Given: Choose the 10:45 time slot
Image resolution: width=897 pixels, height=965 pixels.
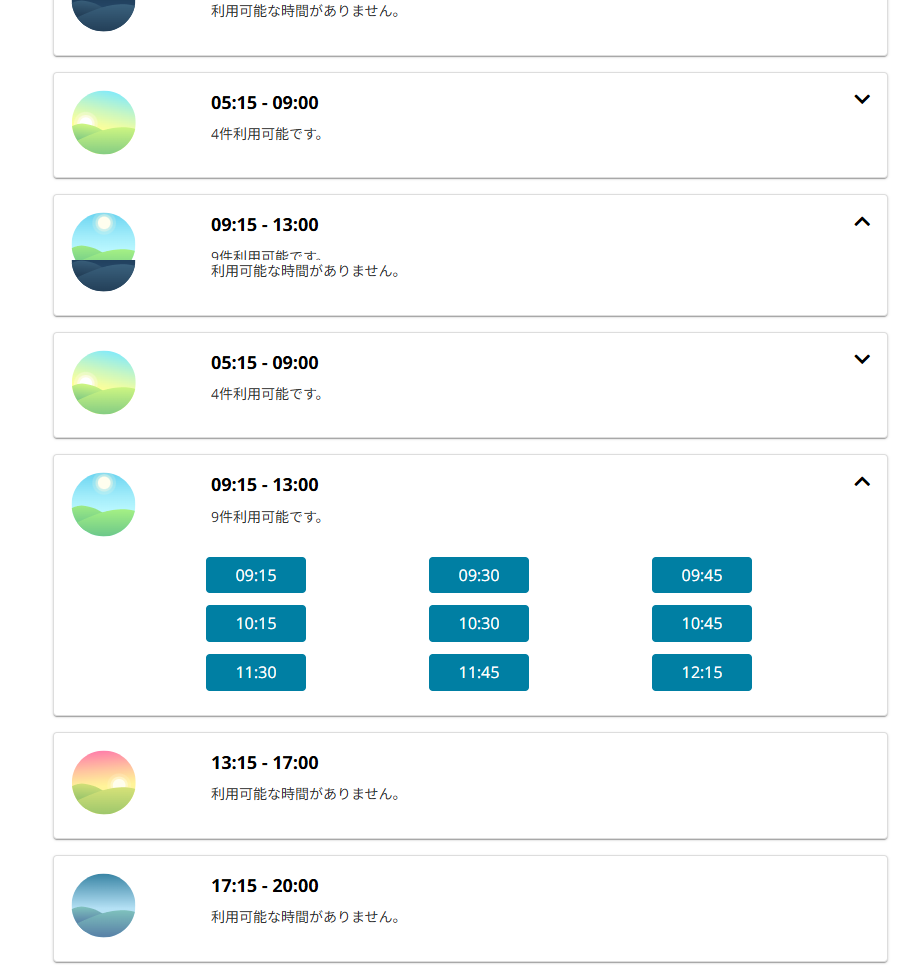Looking at the screenshot, I should (x=702, y=623).
